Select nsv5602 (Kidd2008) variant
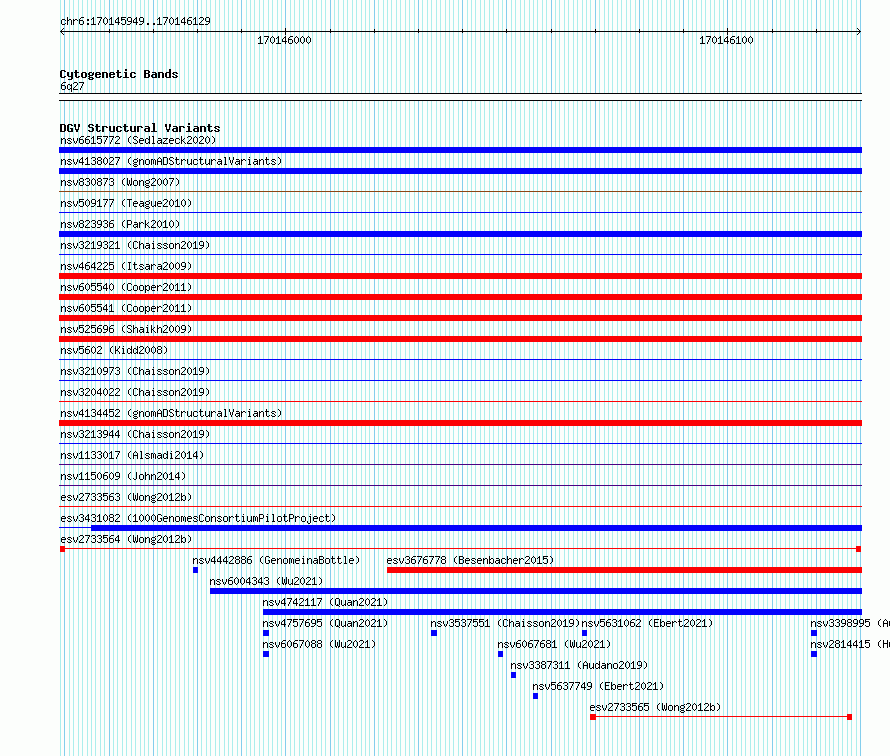 coord(114,350)
